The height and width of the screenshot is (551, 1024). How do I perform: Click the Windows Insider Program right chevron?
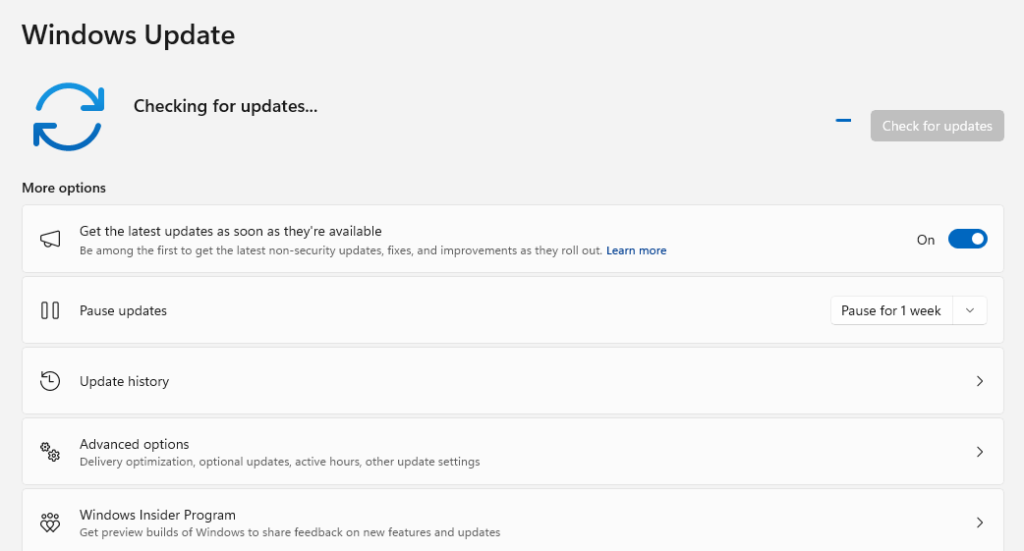[979, 523]
